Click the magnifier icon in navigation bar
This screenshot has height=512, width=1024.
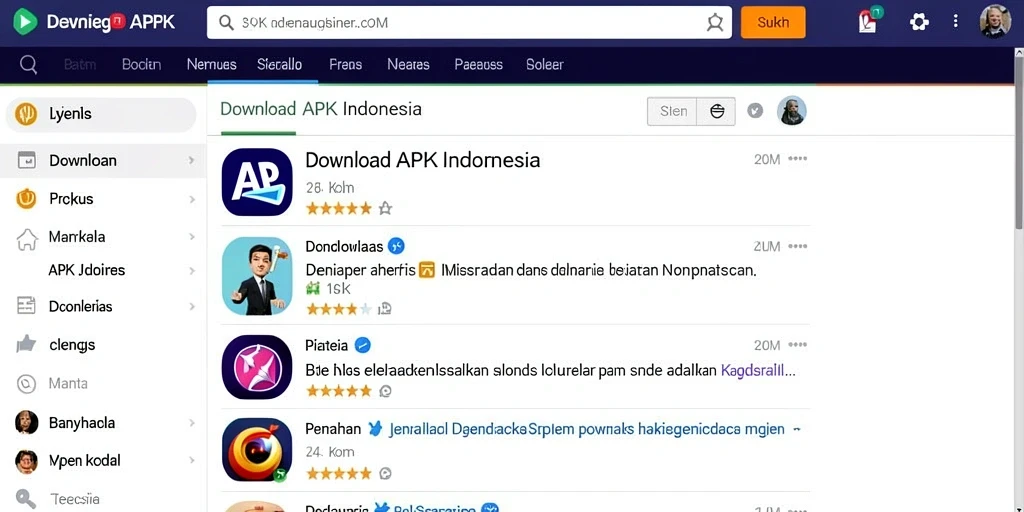[28, 64]
